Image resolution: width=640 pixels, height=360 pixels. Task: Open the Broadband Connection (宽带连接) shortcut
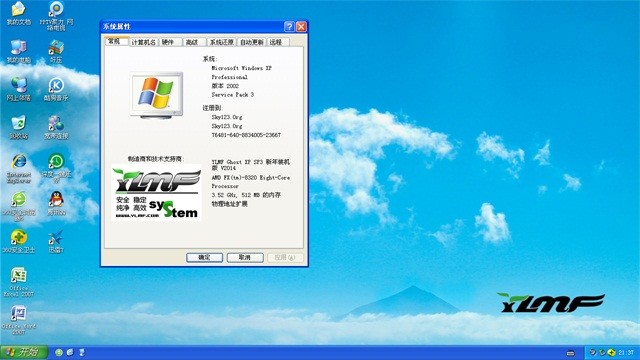tap(56, 127)
